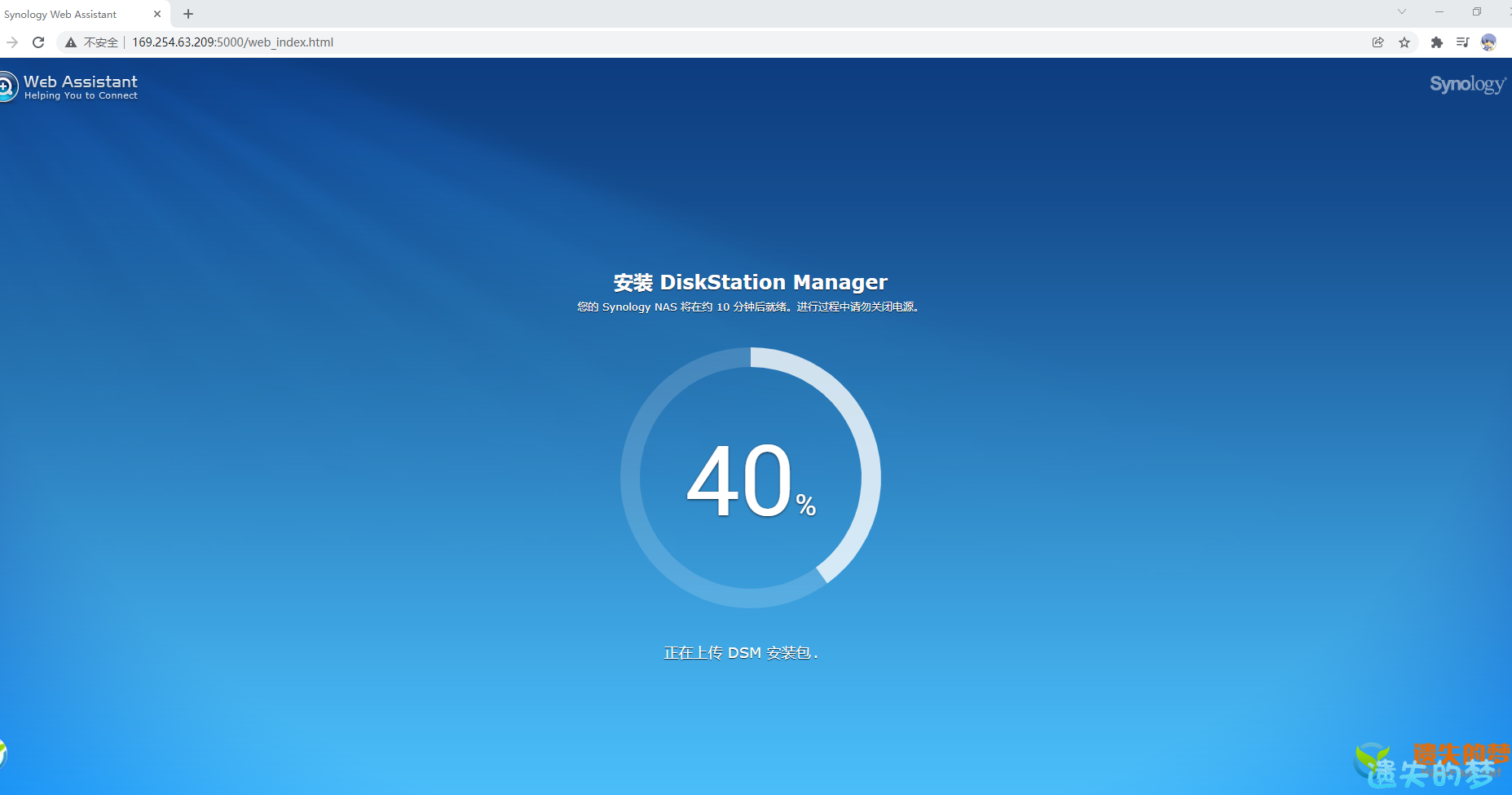
Task: Minimize the browser window
Action: (x=1439, y=11)
